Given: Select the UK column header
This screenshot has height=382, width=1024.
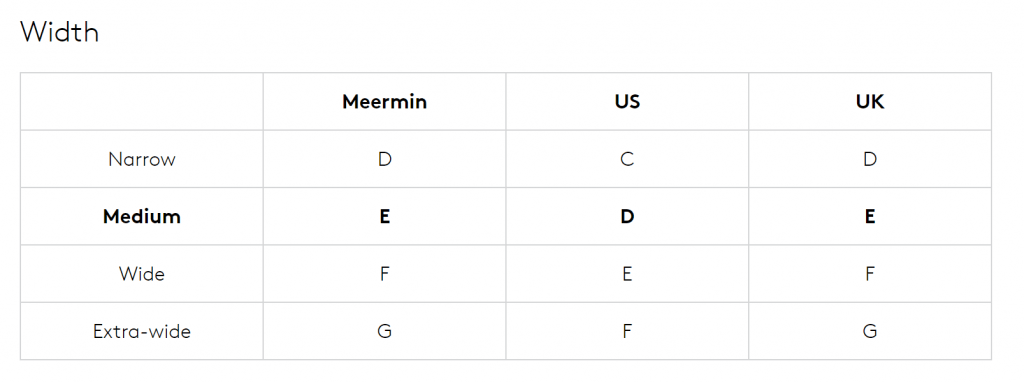Looking at the screenshot, I should [x=870, y=102].
